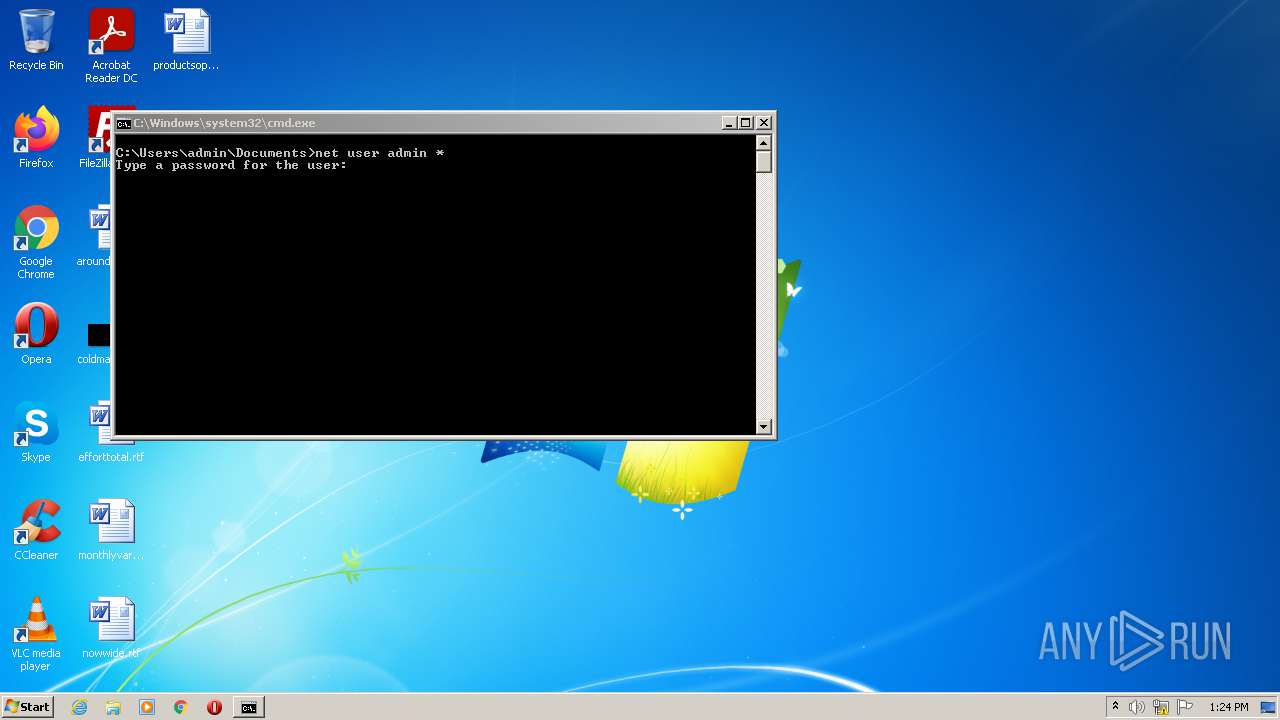Launch the Chrome taskbar icon

181,707
